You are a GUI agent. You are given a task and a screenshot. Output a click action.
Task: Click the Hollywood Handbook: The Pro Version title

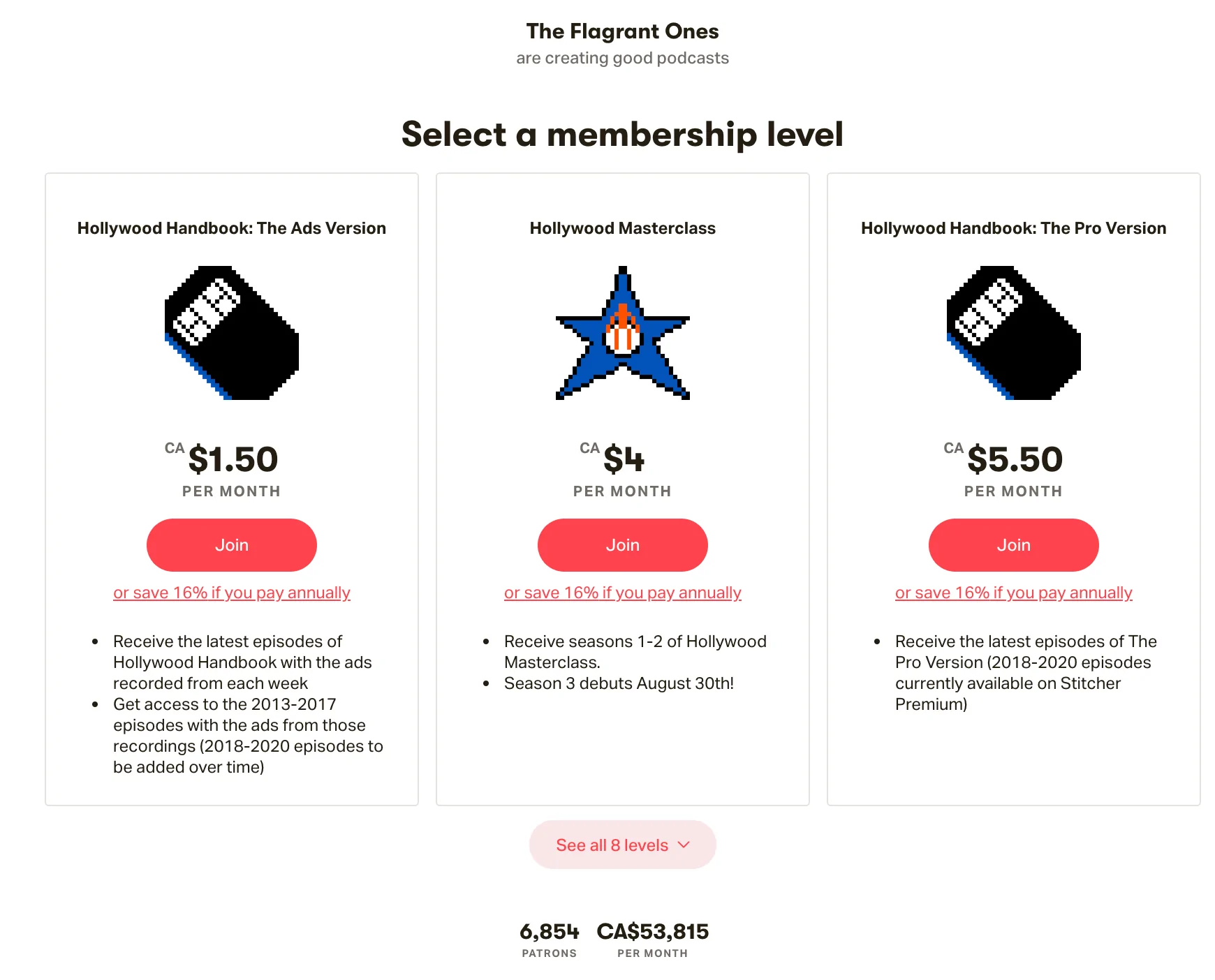pyautogui.click(x=1013, y=228)
